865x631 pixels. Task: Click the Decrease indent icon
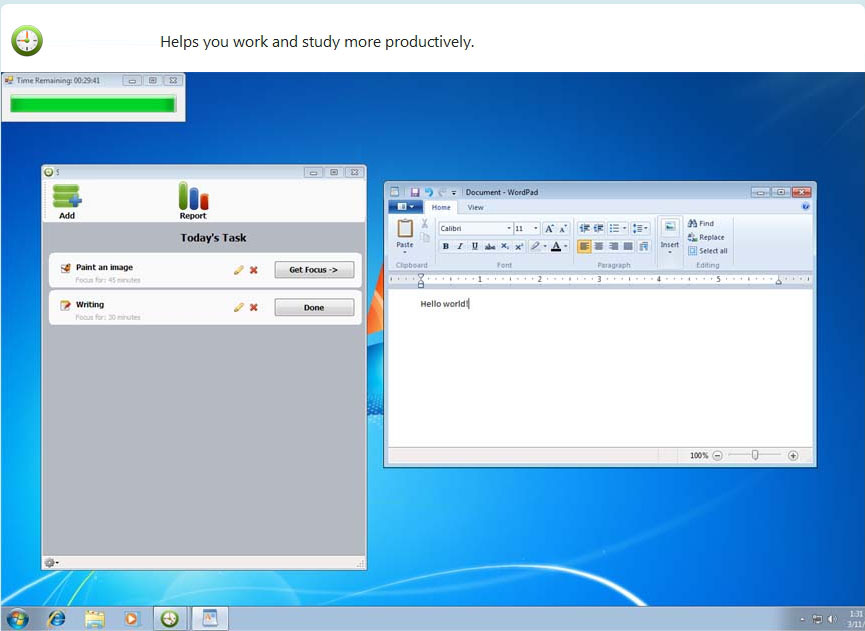(x=584, y=228)
